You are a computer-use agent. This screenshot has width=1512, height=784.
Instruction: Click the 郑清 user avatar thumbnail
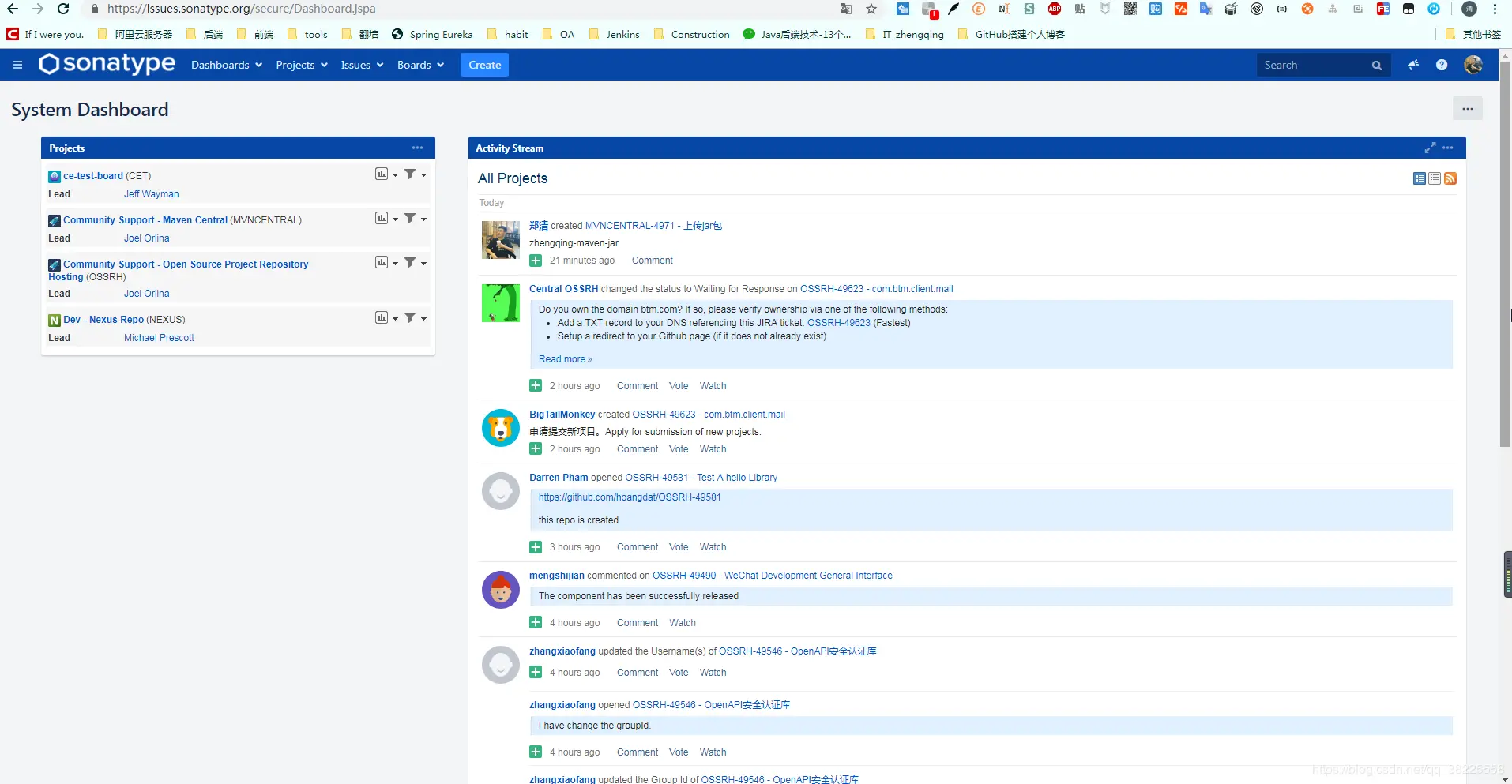coord(501,240)
